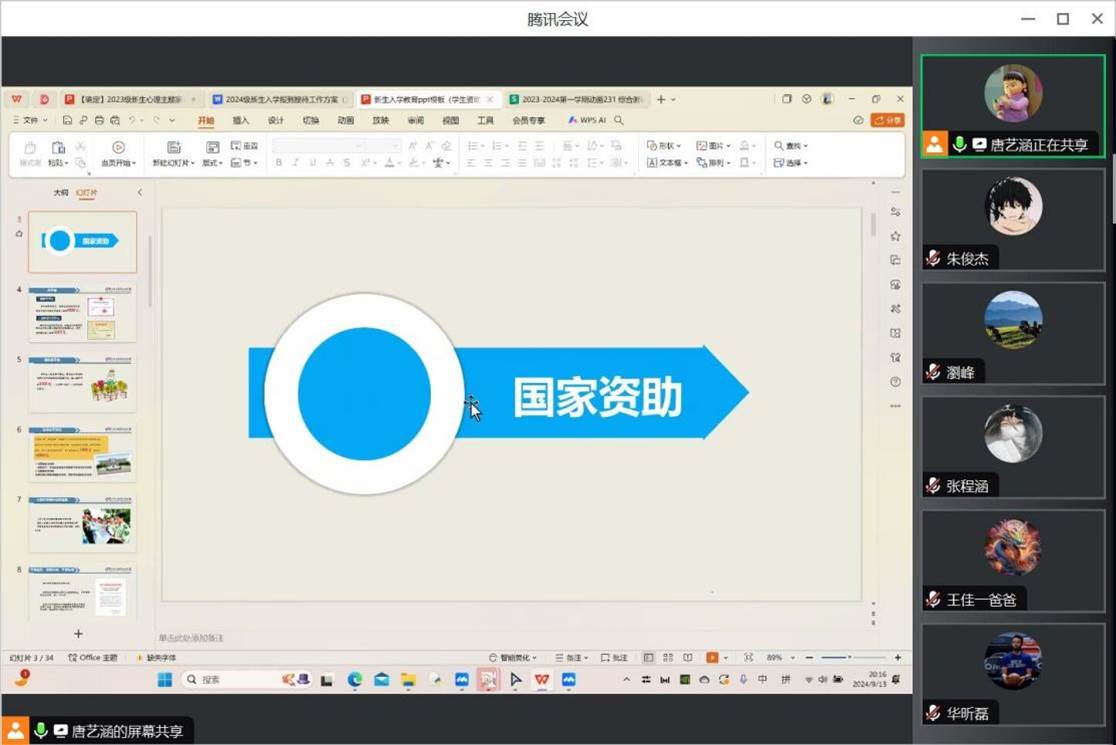Toggle bold formatting in the ribbon
Screen dimensions: 1116x745
[279, 163]
